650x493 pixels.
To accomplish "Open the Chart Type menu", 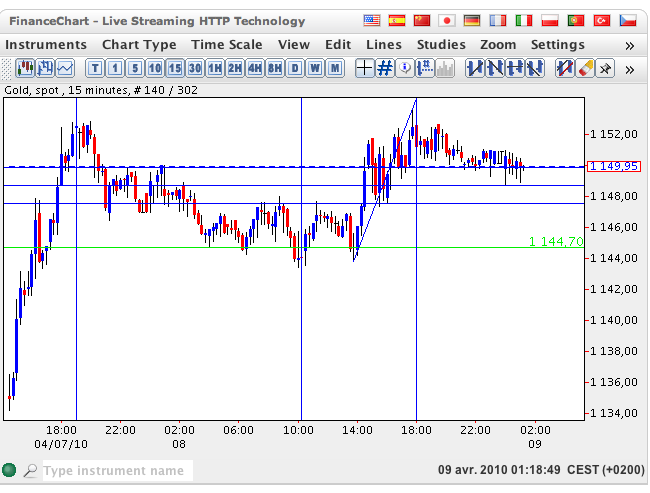I will click(x=139, y=45).
